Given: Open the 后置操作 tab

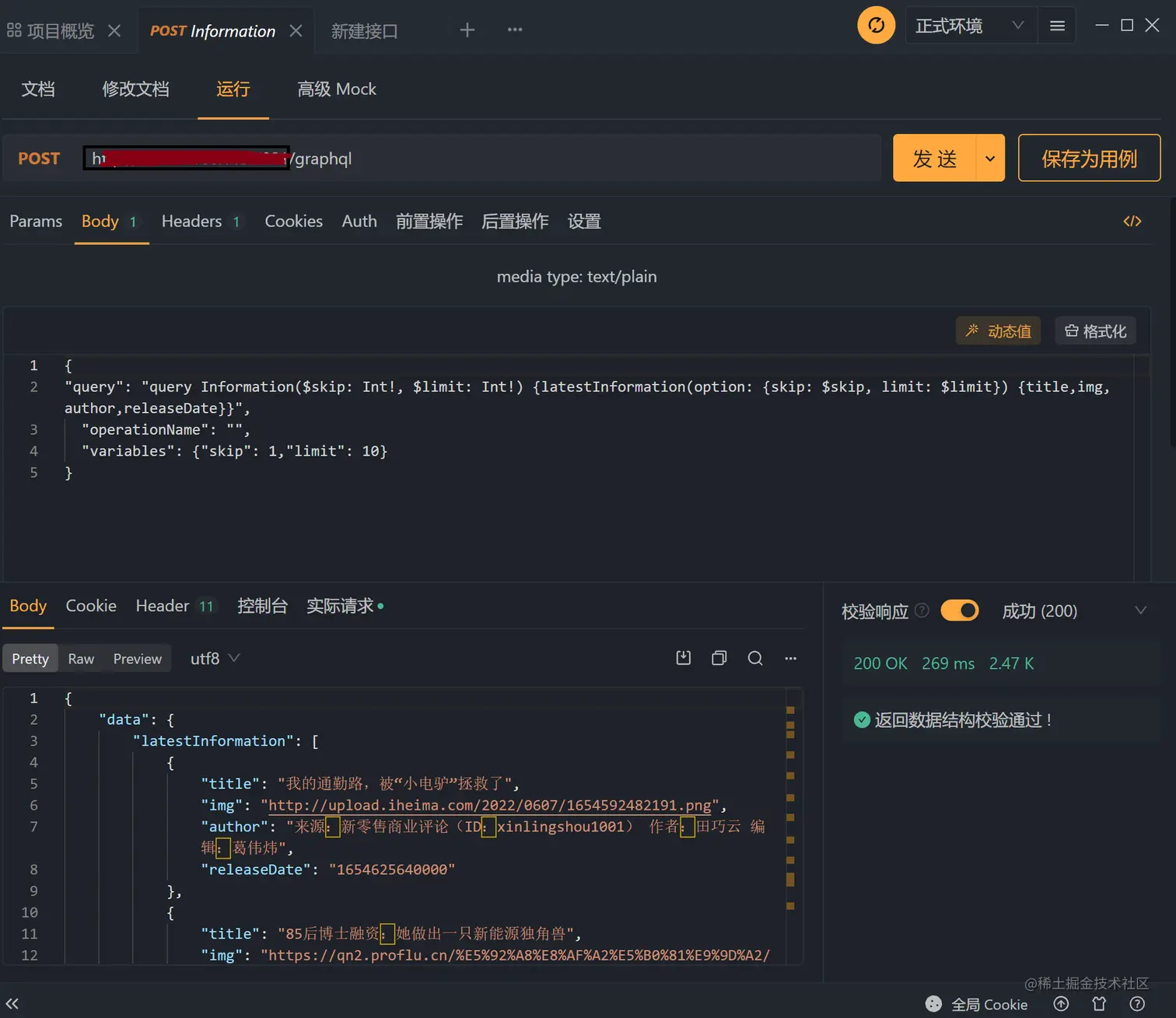Looking at the screenshot, I should point(515,222).
